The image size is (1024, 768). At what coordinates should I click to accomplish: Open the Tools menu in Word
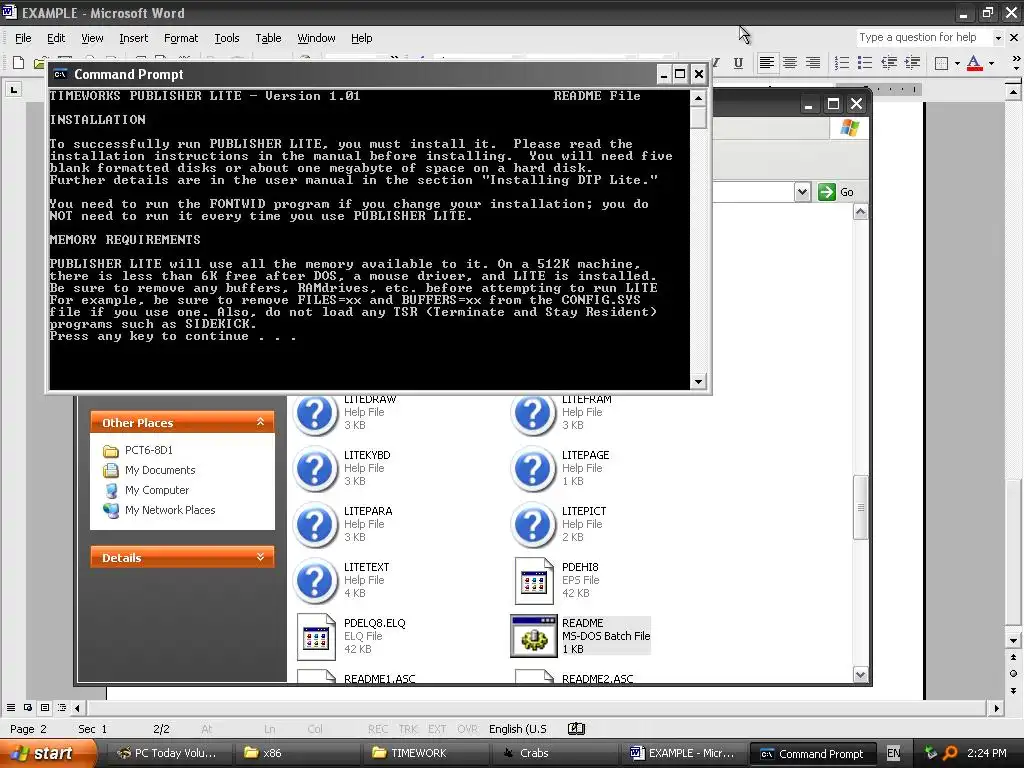tap(227, 38)
